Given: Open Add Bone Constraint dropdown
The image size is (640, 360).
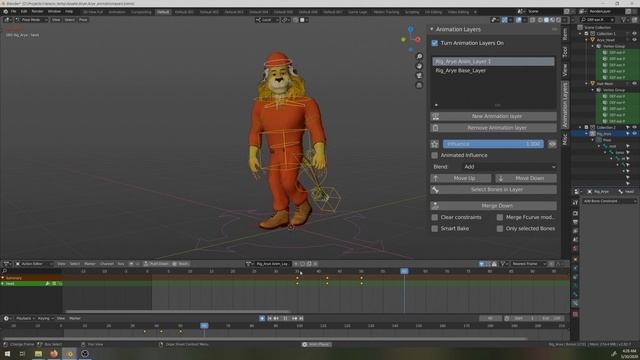Looking at the screenshot, I should [609, 201].
